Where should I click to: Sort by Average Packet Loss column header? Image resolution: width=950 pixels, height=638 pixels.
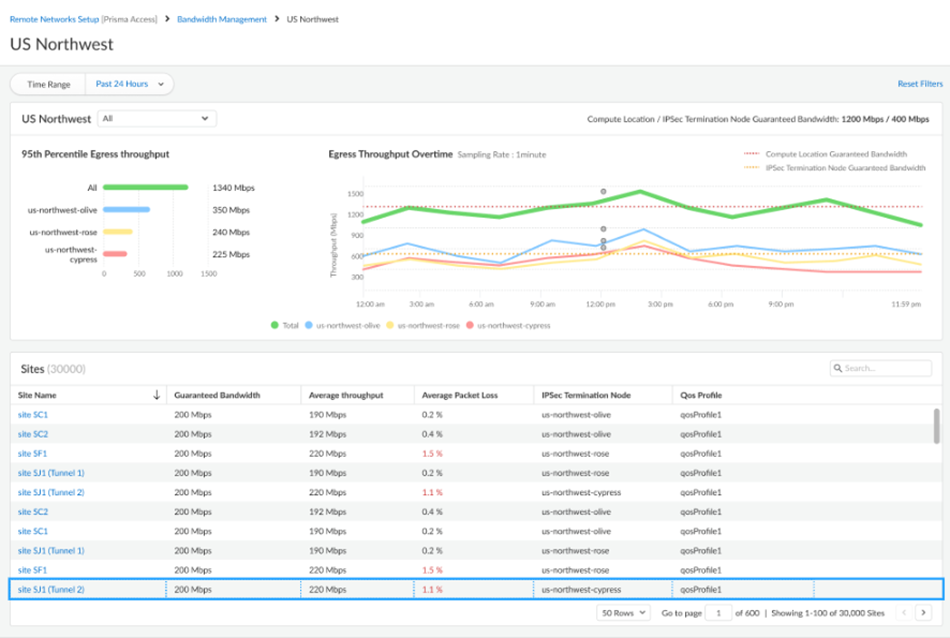click(x=459, y=395)
